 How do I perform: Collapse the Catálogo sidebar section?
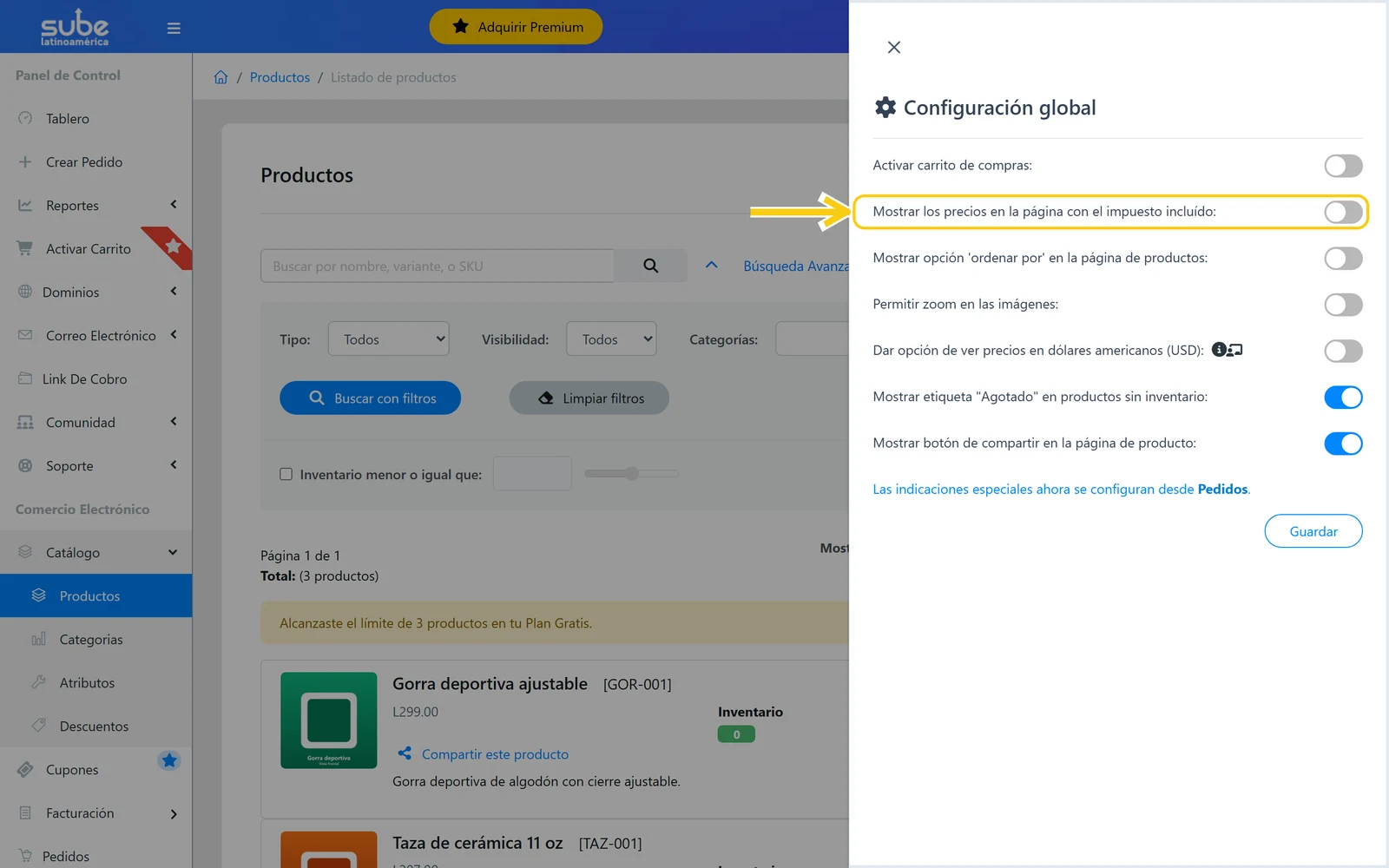[96, 552]
